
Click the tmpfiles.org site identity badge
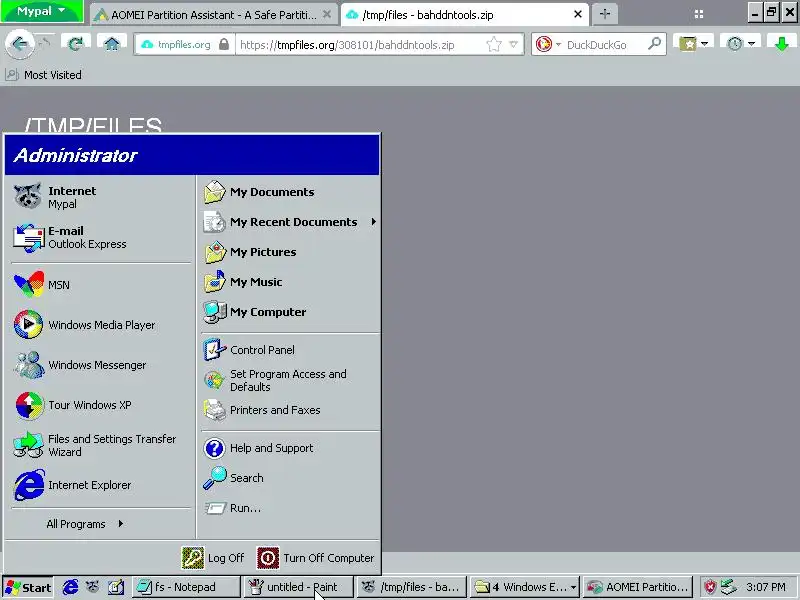(185, 45)
